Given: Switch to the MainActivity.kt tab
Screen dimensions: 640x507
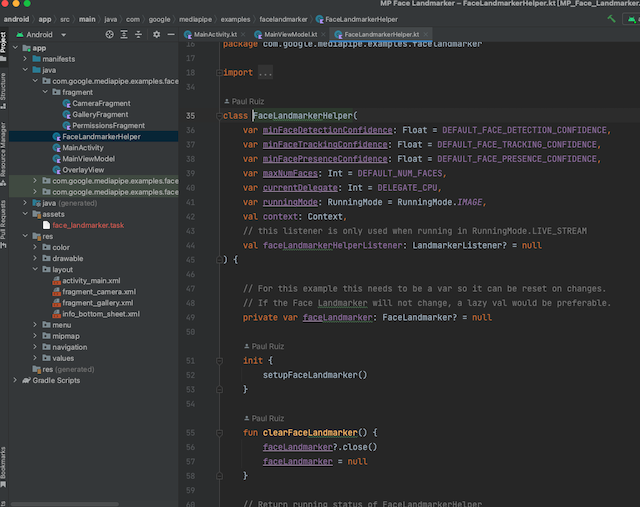Looking at the screenshot, I should point(214,34).
